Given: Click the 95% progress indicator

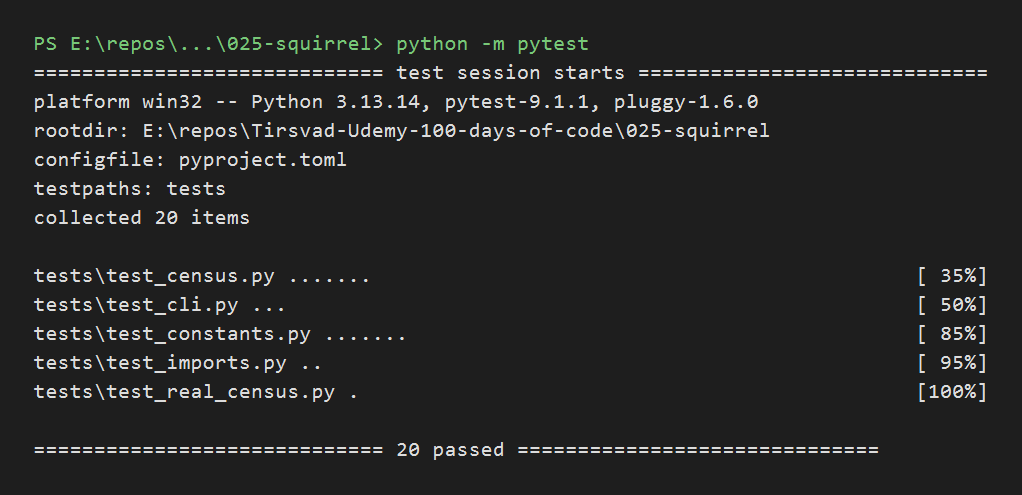Looking at the screenshot, I should (x=952, y=363).
